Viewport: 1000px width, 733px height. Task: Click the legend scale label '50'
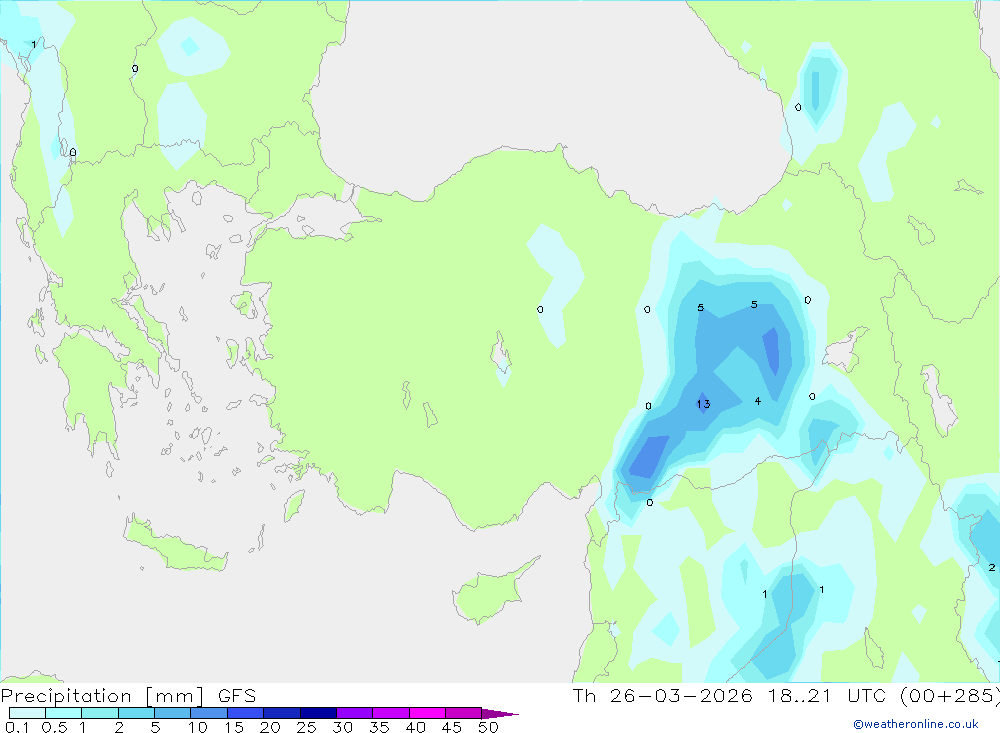point(488,727)
